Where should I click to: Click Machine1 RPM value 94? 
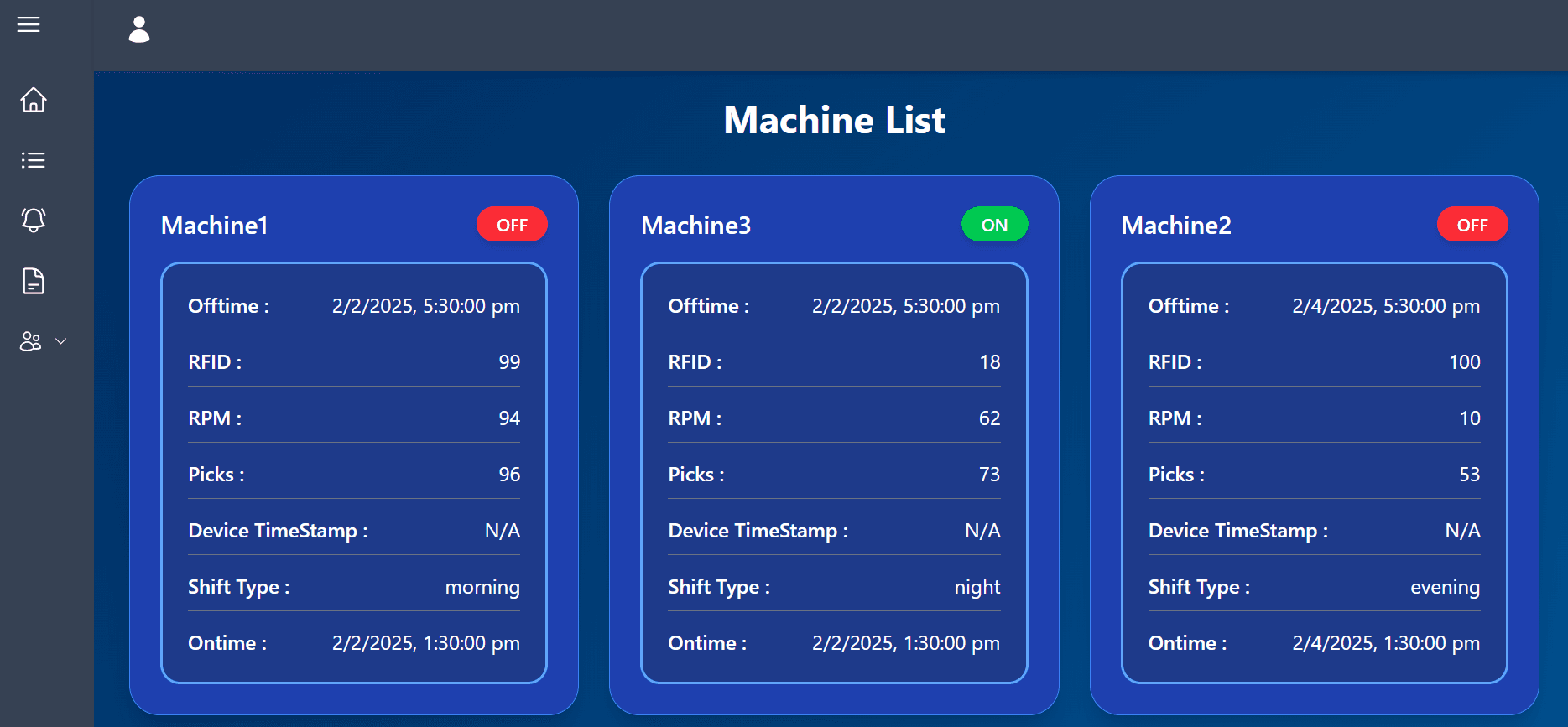[509, 418]
